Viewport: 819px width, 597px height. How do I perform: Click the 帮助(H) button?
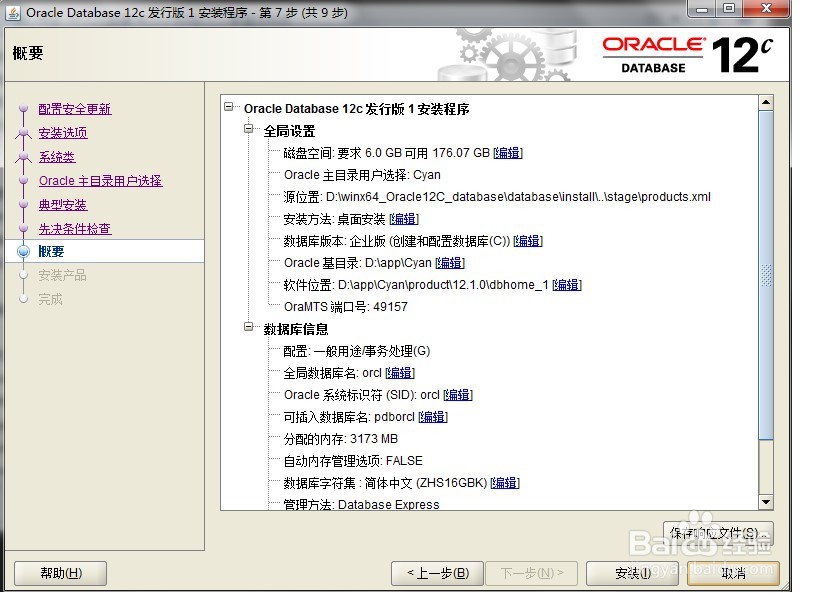tap(61, 573)
